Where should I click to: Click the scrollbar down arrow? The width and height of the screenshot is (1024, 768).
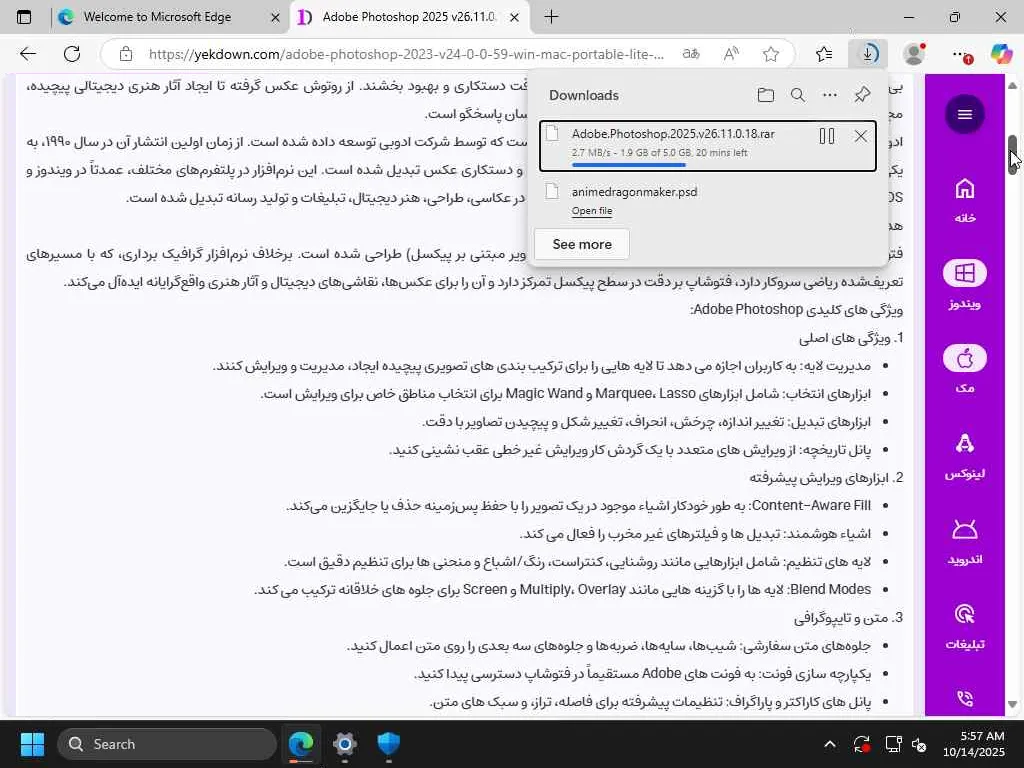click(1012, 705)
